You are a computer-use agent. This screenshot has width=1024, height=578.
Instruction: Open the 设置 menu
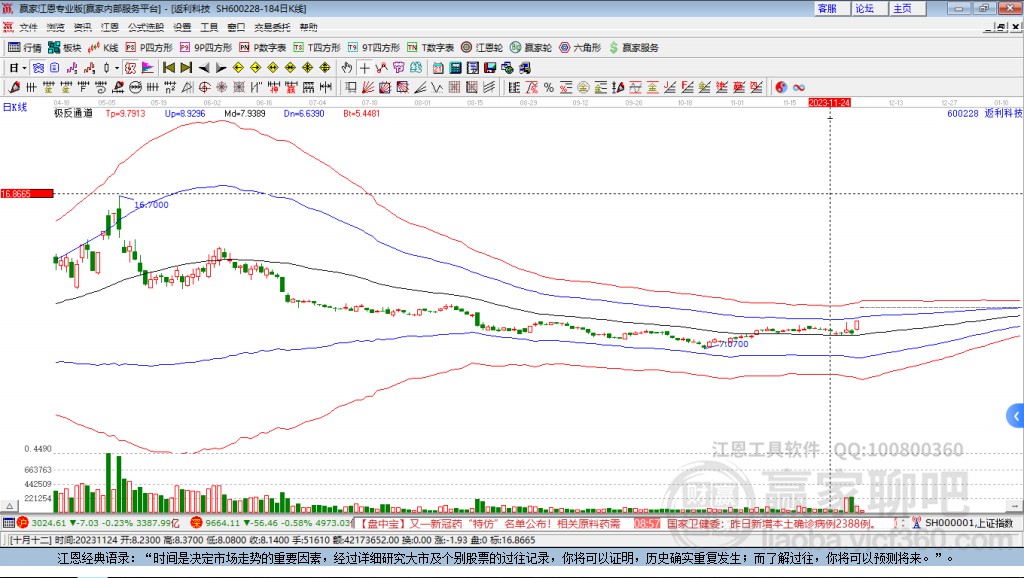pyautogui.click(x=182, y=27)
